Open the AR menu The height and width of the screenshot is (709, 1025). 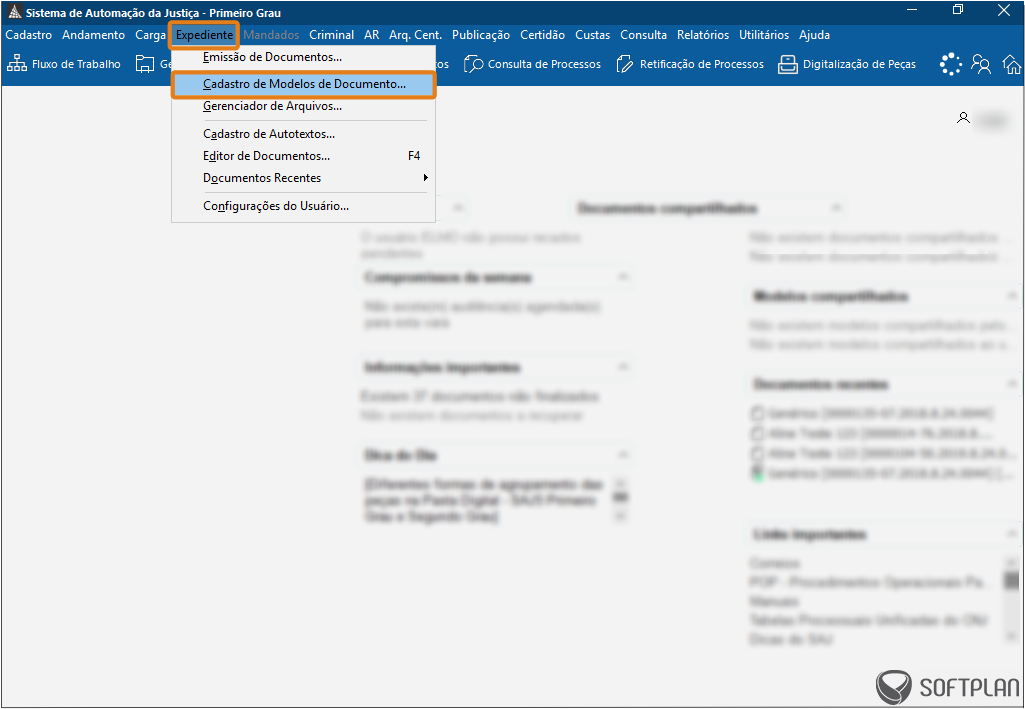[x=372, y=35]
